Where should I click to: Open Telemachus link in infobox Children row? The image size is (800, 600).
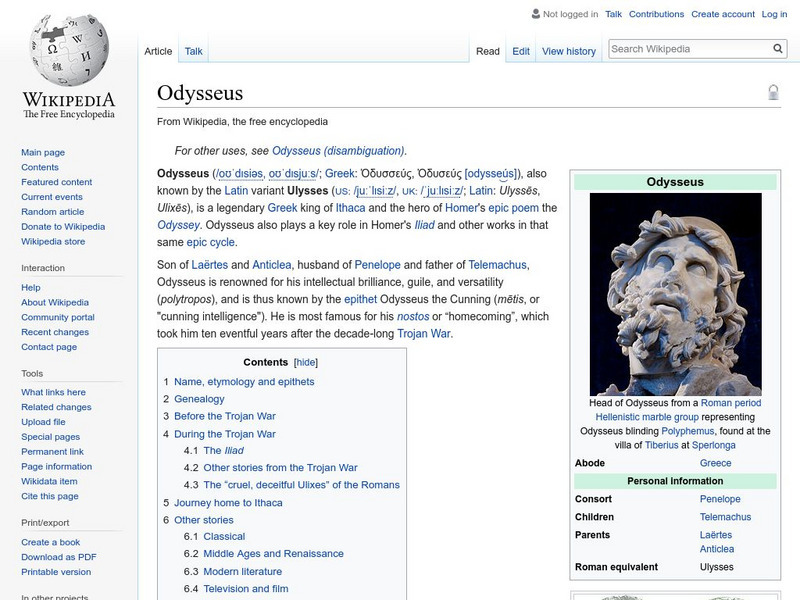pos(725,517)
